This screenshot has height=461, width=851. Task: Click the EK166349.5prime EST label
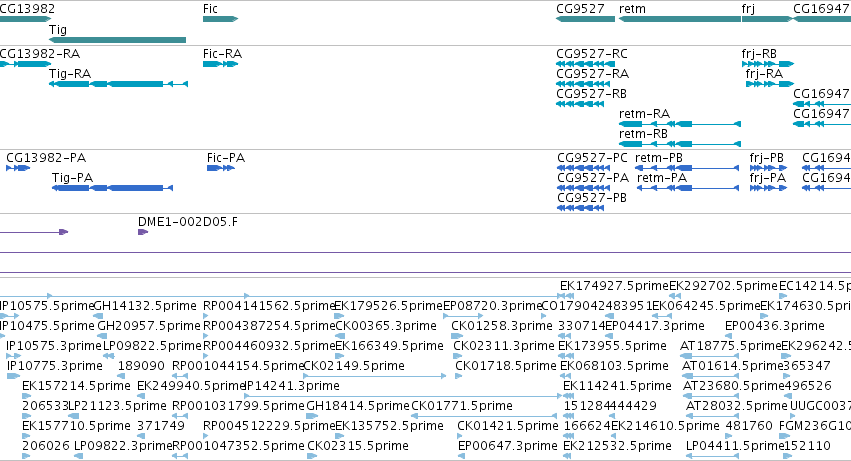tap(390, 346)
